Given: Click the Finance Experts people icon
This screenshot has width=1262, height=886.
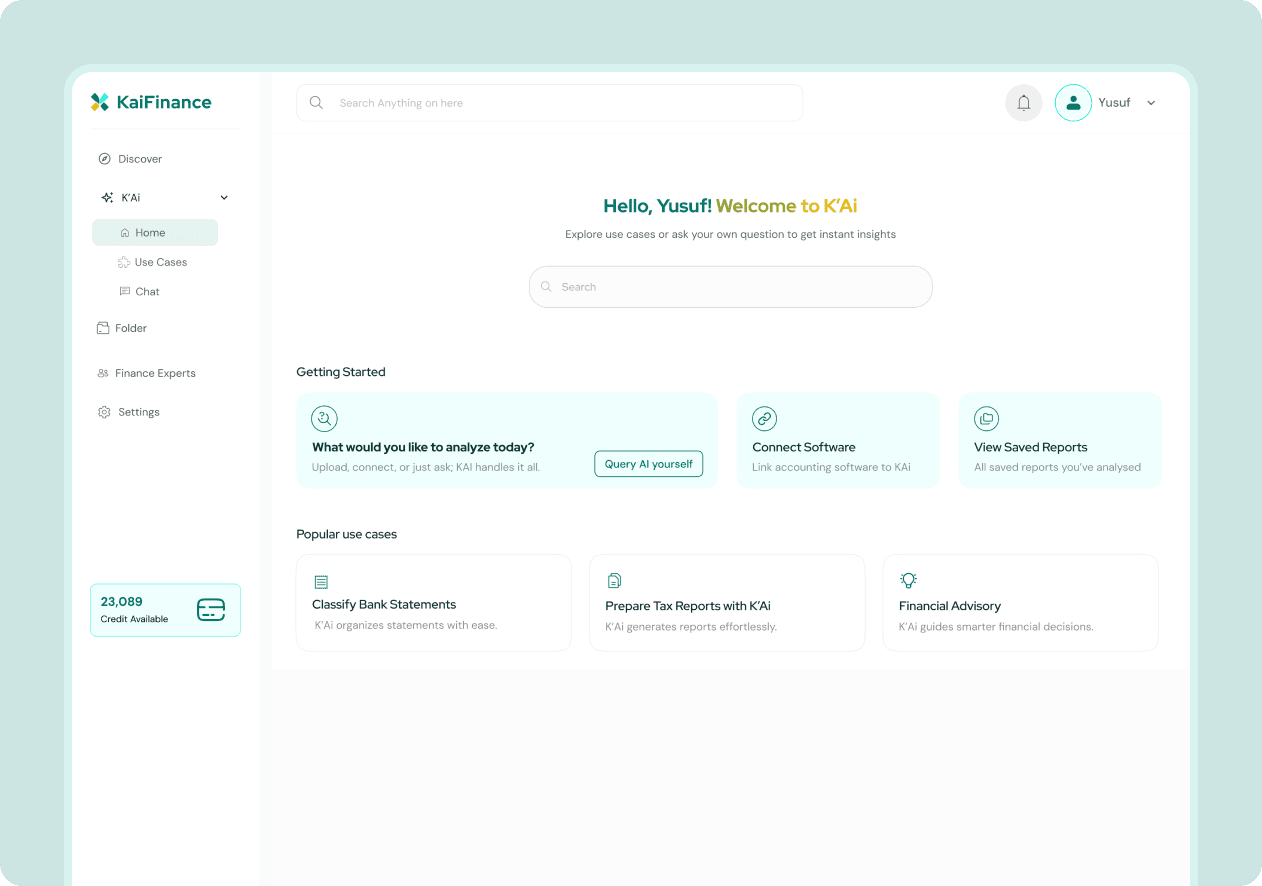Looking at the screenshot, I should 103,372.
